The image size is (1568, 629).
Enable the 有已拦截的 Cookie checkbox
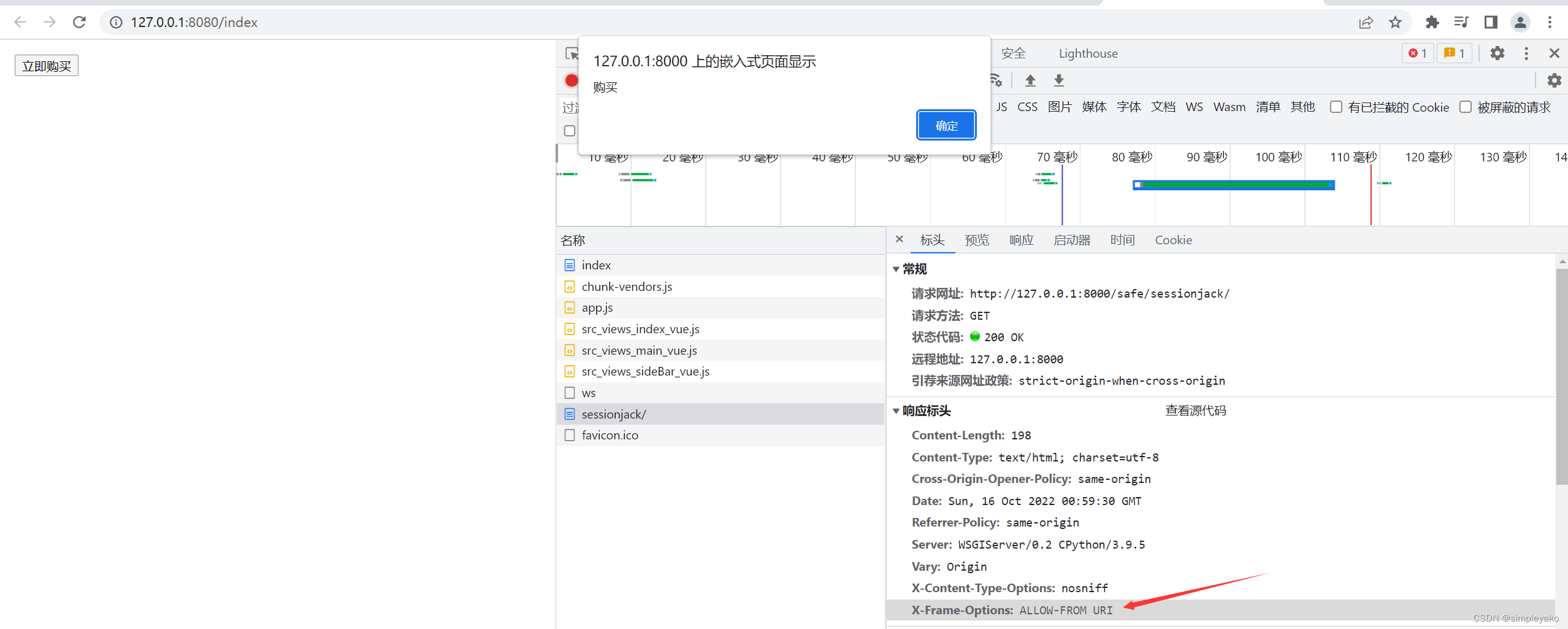(x=1336, y=107)
